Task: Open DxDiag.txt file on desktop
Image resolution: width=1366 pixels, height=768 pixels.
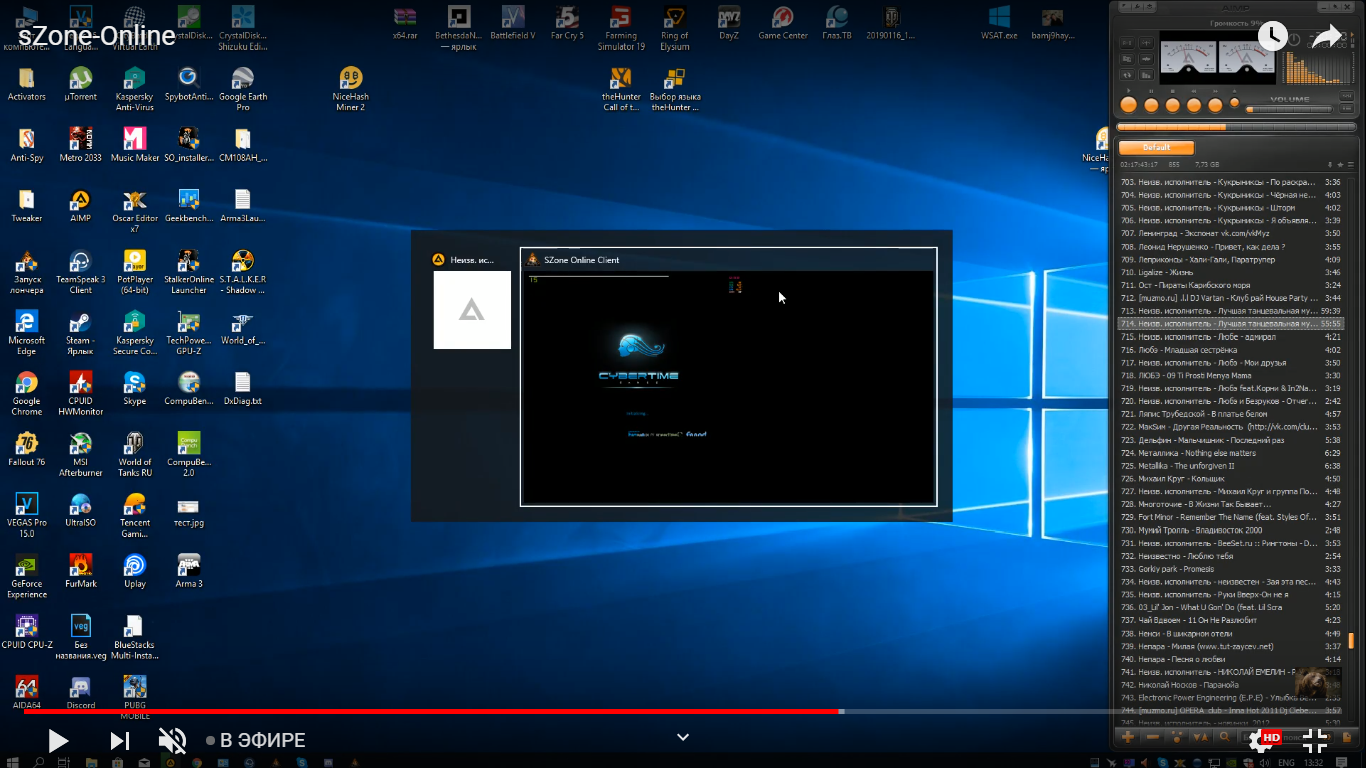Action: click(x=243, y=388)
